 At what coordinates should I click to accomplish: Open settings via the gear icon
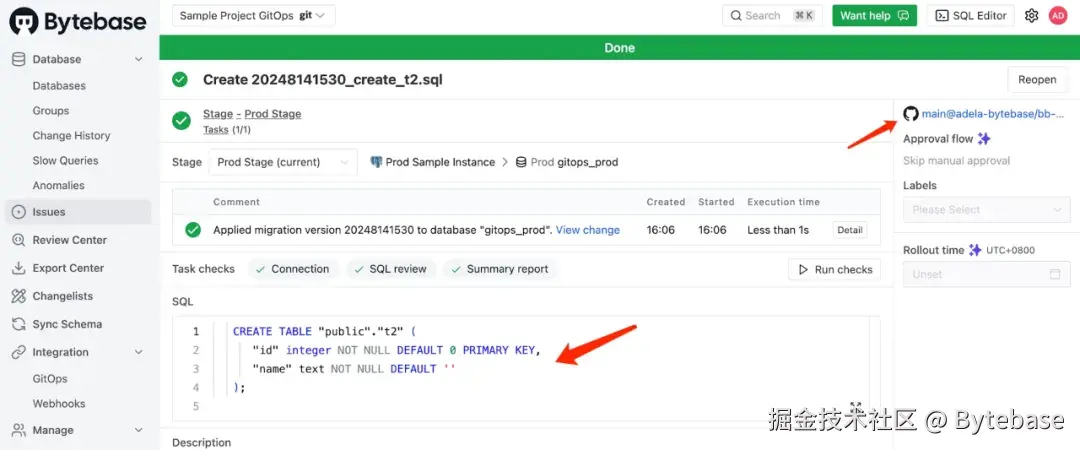click(x=1031, y=16)
